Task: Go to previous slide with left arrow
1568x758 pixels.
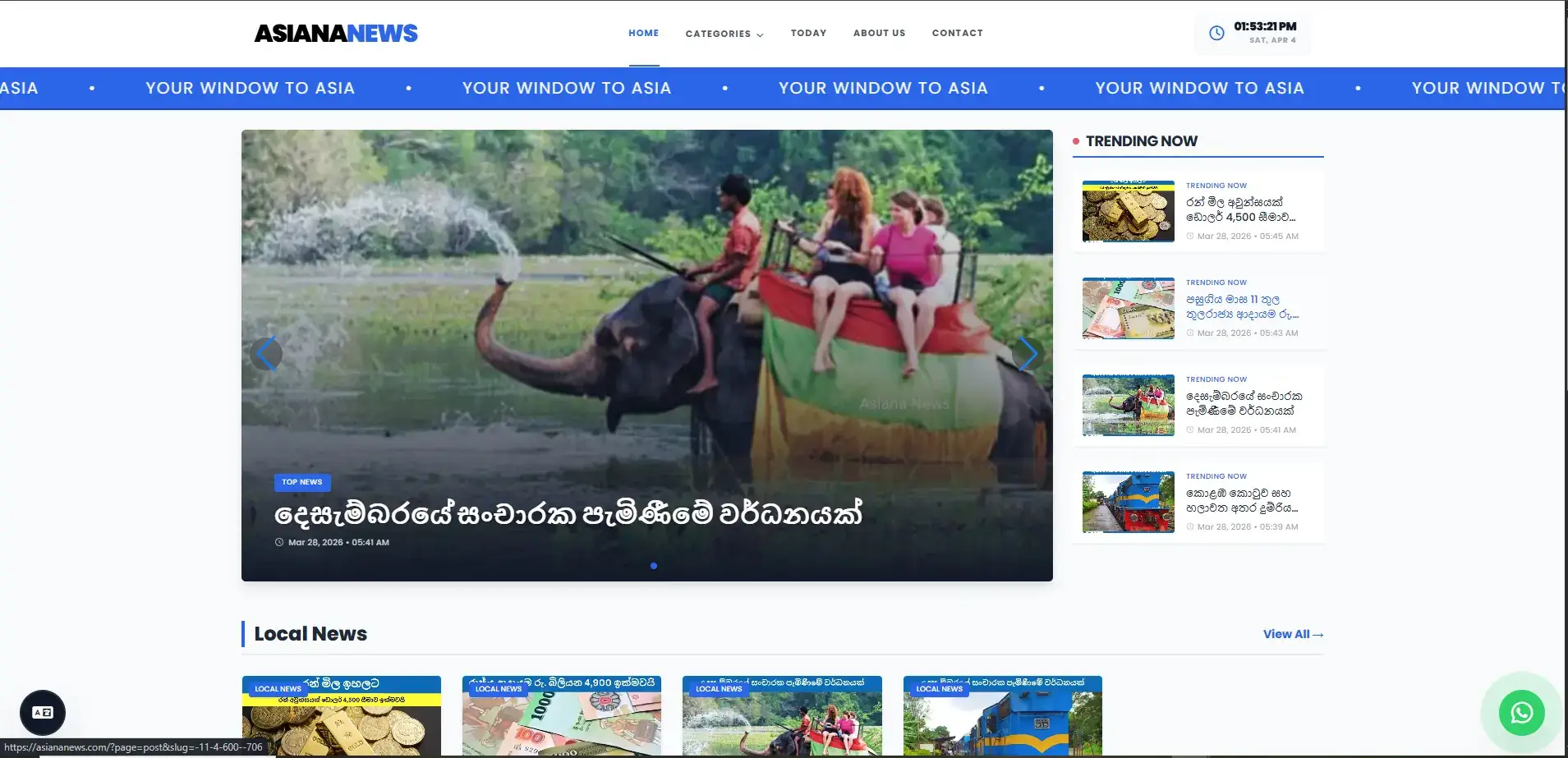Action: [266, 354]
